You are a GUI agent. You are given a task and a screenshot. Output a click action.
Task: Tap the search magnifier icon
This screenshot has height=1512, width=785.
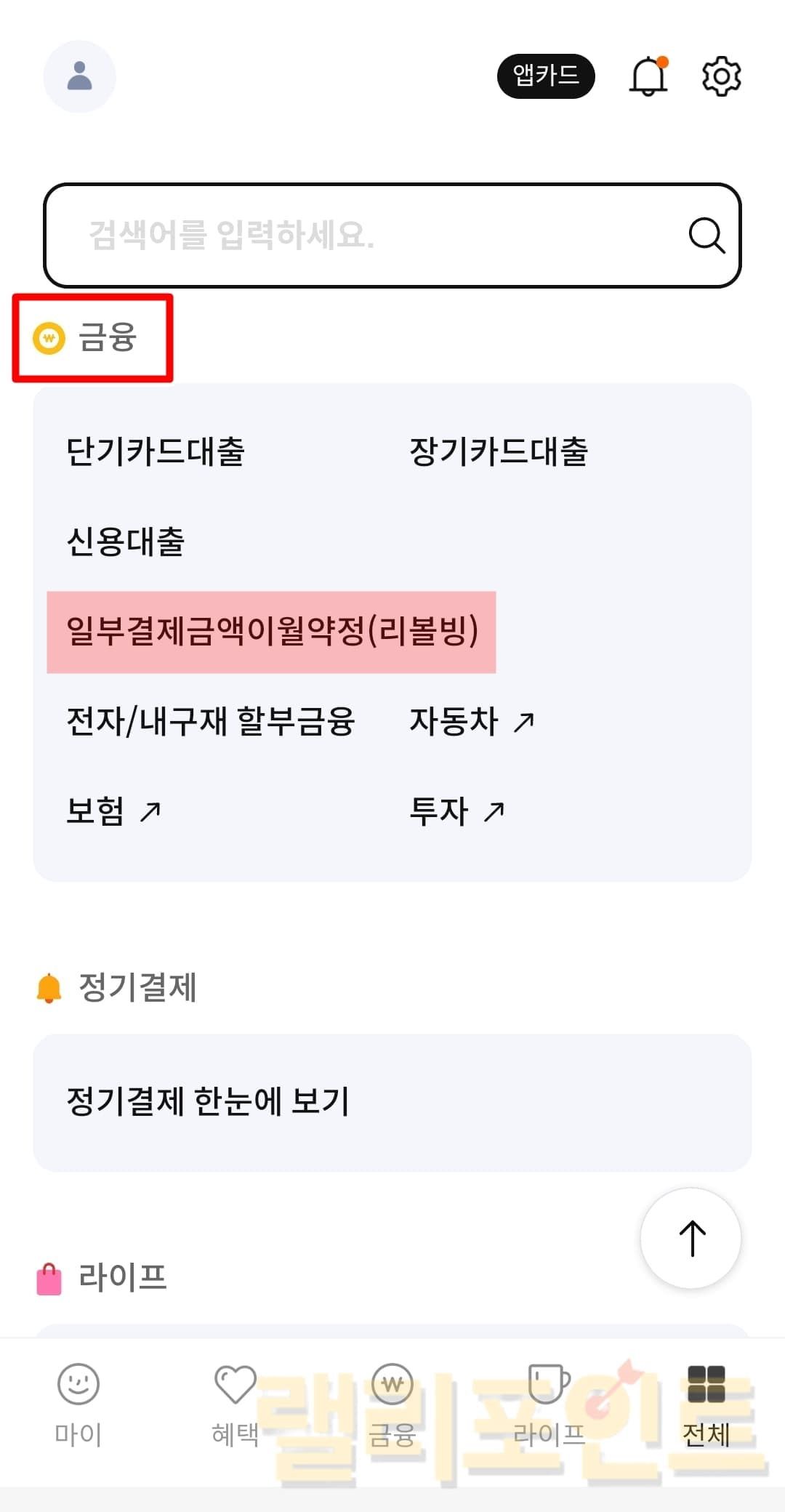(x=706, y=236)
